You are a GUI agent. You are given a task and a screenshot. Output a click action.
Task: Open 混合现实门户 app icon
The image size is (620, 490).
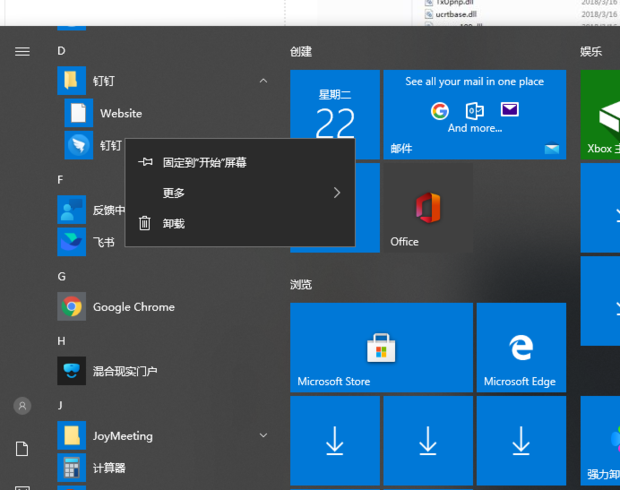click(x=72, y=371)
